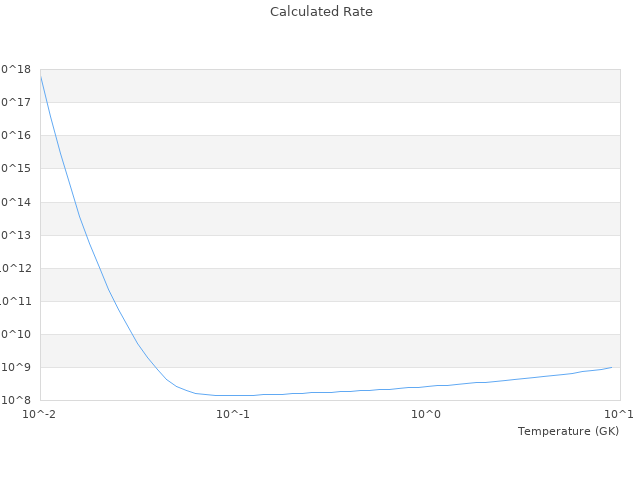640x480 pixels.
Task: Select the 10^-1 x-axis tick label
Action: 233,414
